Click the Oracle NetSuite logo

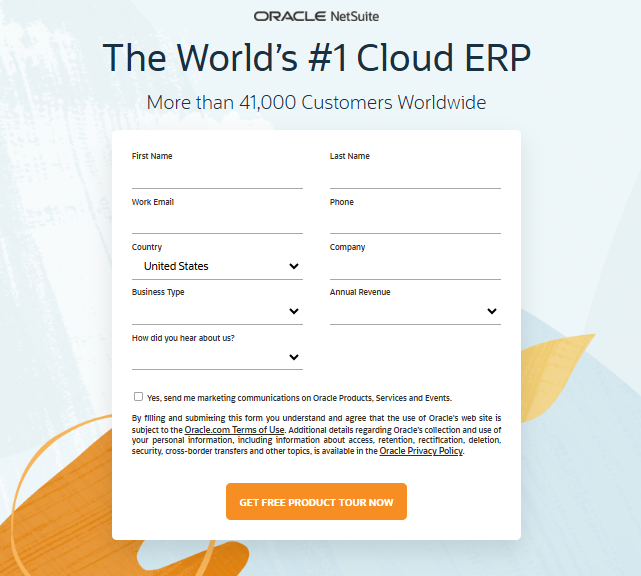point(316,16)
